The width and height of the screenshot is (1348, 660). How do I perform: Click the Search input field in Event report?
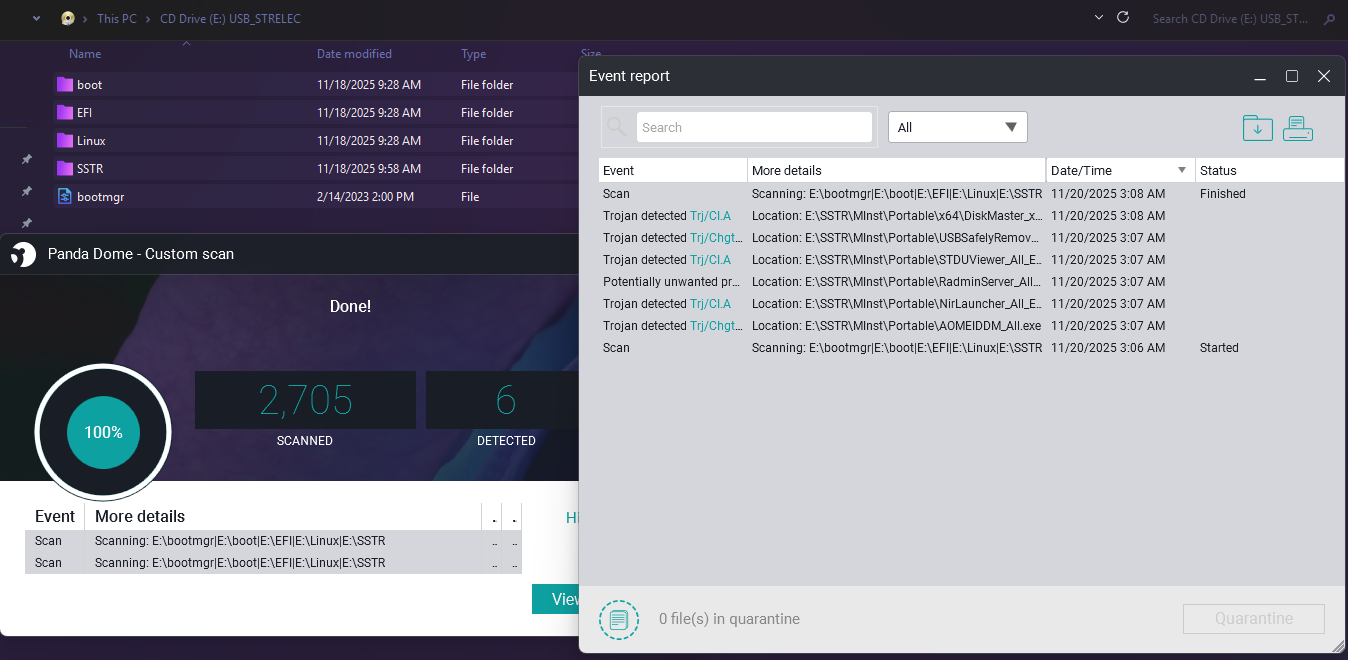[754, 127]
